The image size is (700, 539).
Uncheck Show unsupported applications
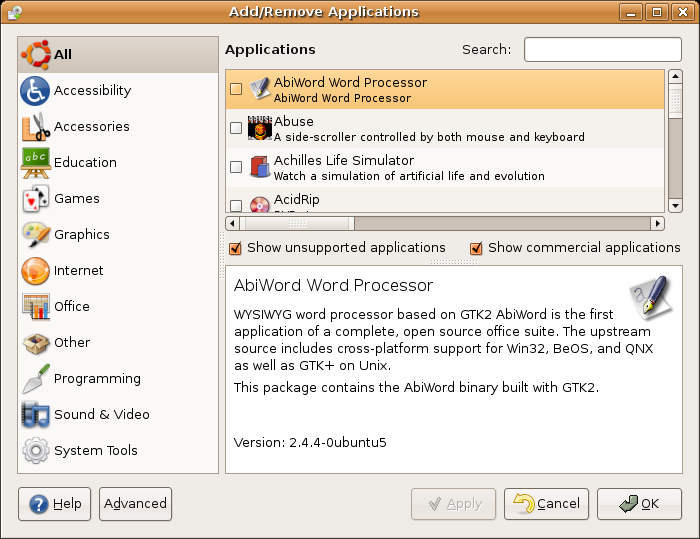[x=235, y=248]
